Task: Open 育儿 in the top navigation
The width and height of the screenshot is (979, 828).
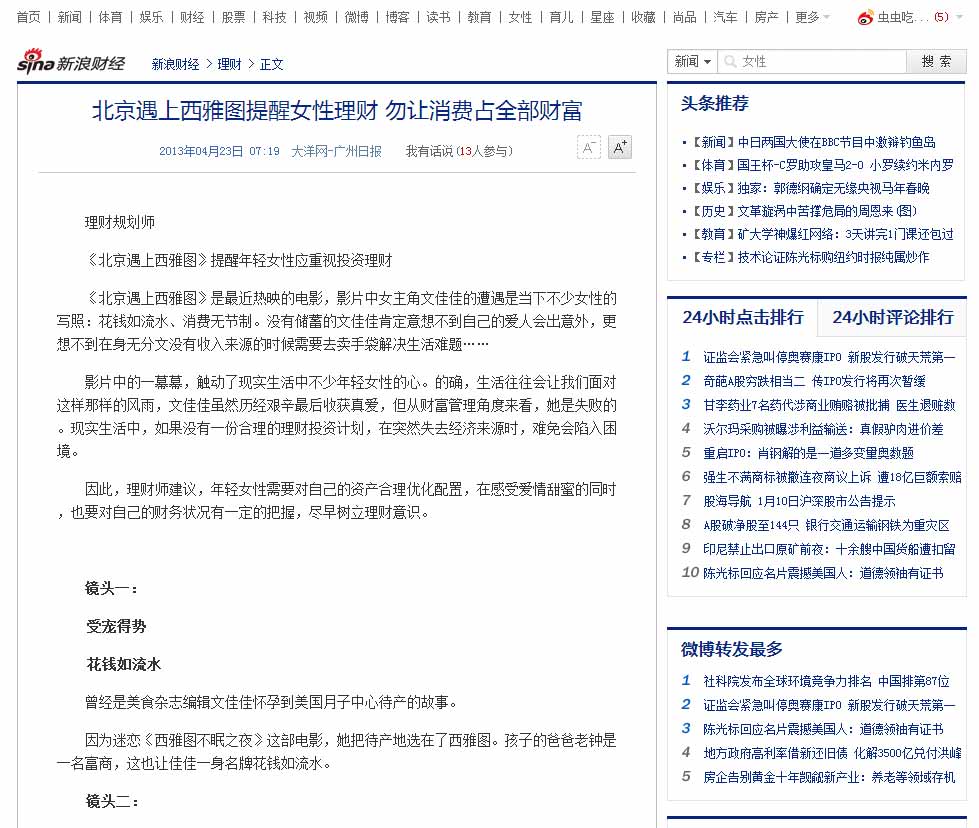Action: tap(561, 17)
